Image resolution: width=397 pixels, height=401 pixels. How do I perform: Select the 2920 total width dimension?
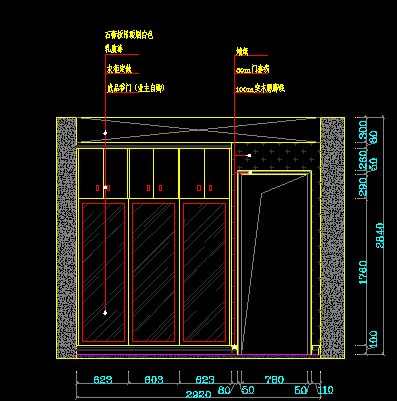[x=198, y=395]
